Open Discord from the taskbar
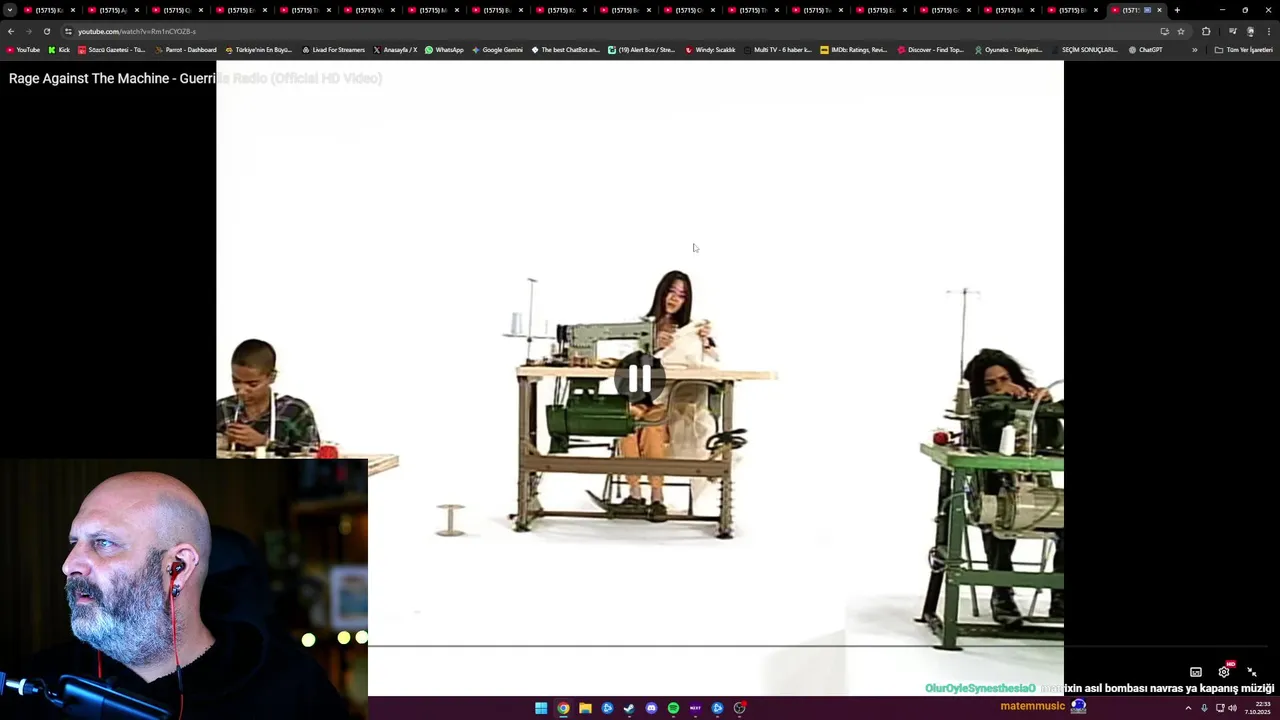This screenshot has height=720, width=1280. coord(651,708)
